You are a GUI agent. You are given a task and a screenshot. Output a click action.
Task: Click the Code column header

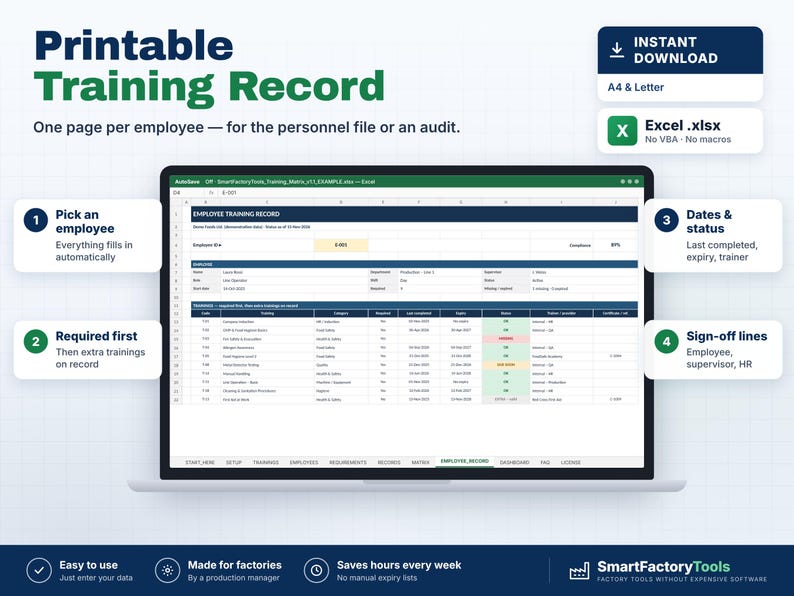tap(206, 313)
